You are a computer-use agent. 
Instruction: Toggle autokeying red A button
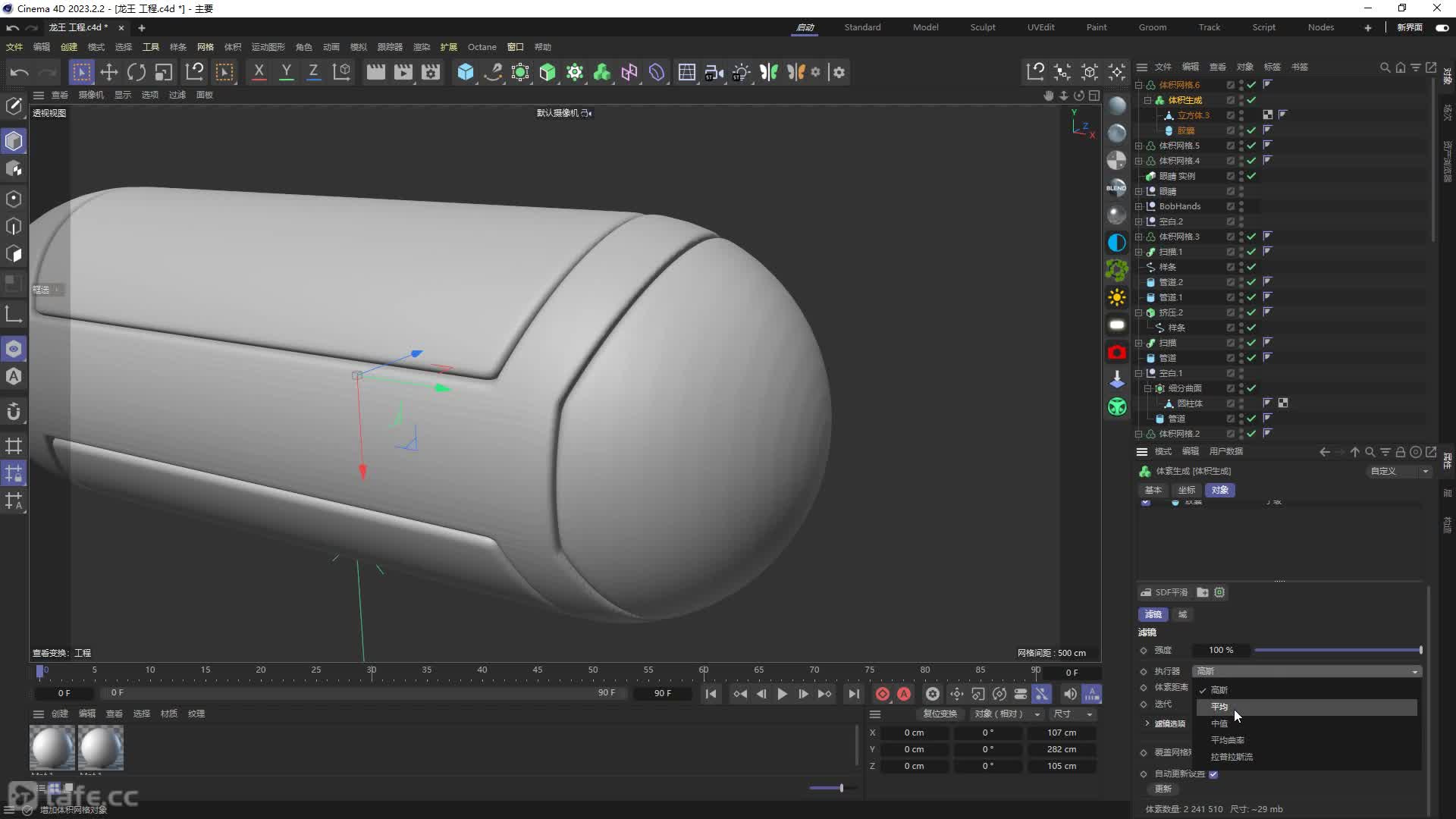coord(904,694)
